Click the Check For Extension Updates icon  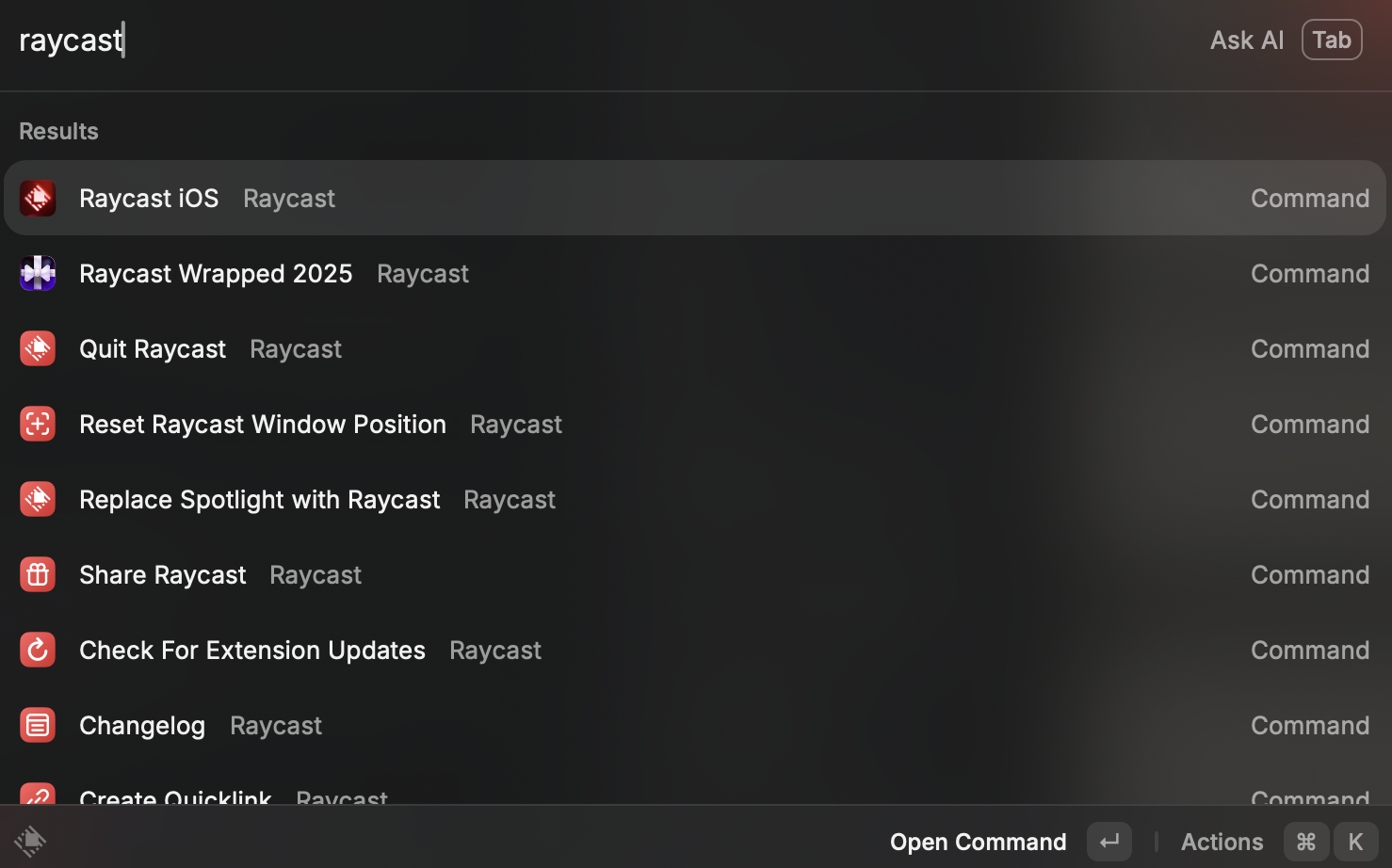38,651
